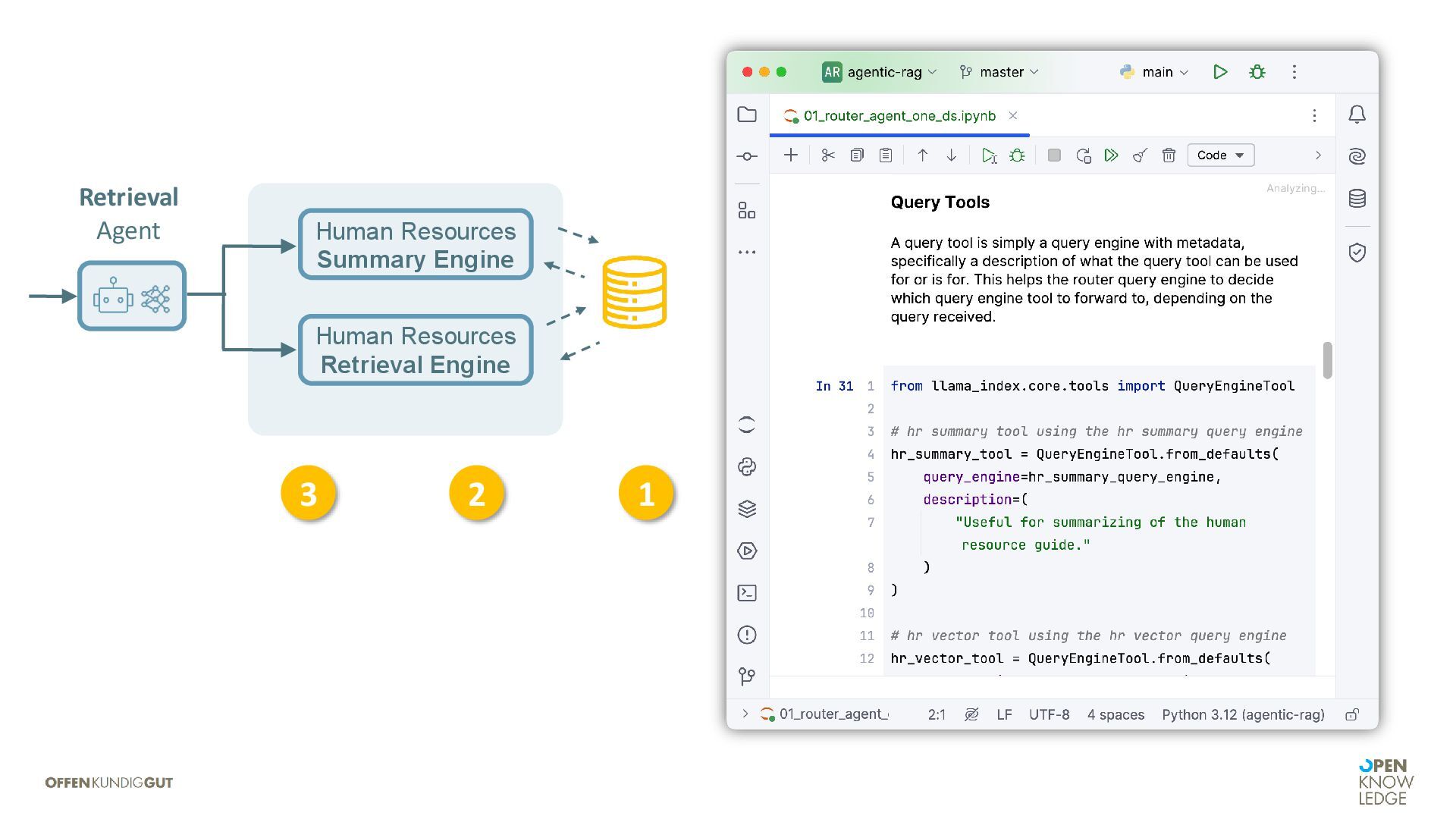Open the Project folder tool window
The height and width of the screenshot is (819, 1456).
click(x=747, y=115)
